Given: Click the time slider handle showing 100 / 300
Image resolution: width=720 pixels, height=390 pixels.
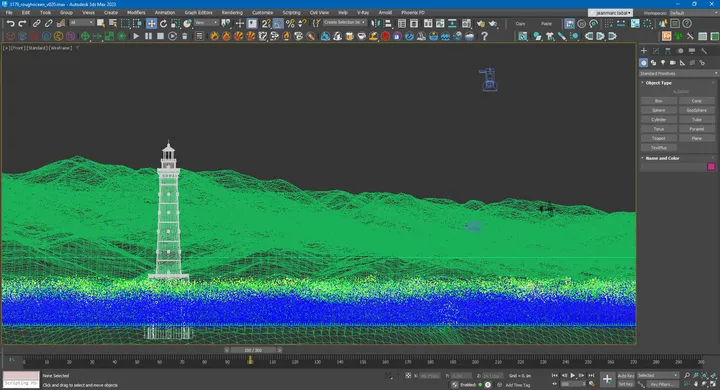Looking at the screenshot, I should [x=253, y=350].
